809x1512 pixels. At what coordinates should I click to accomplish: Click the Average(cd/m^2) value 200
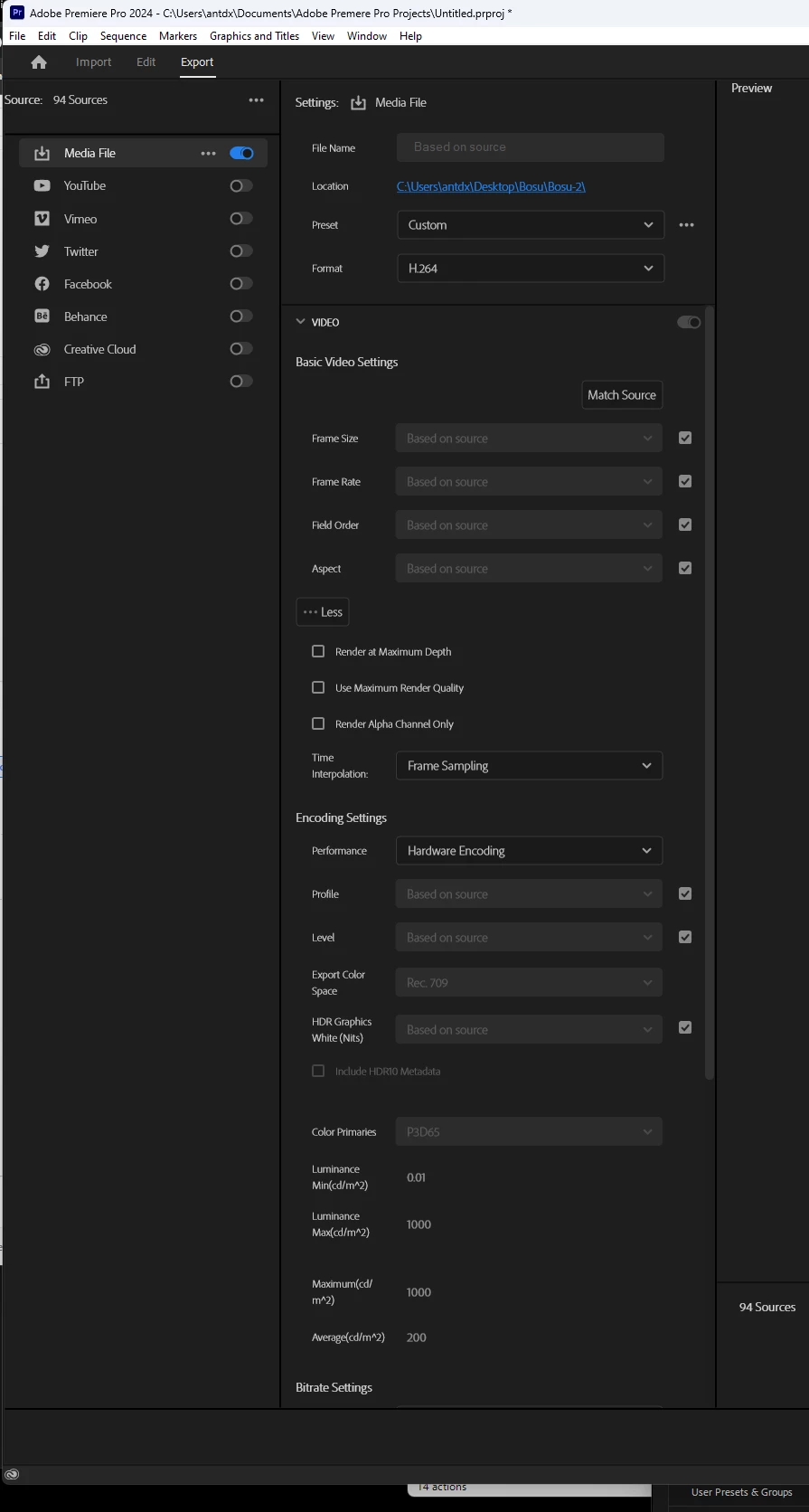(417, 1337)
